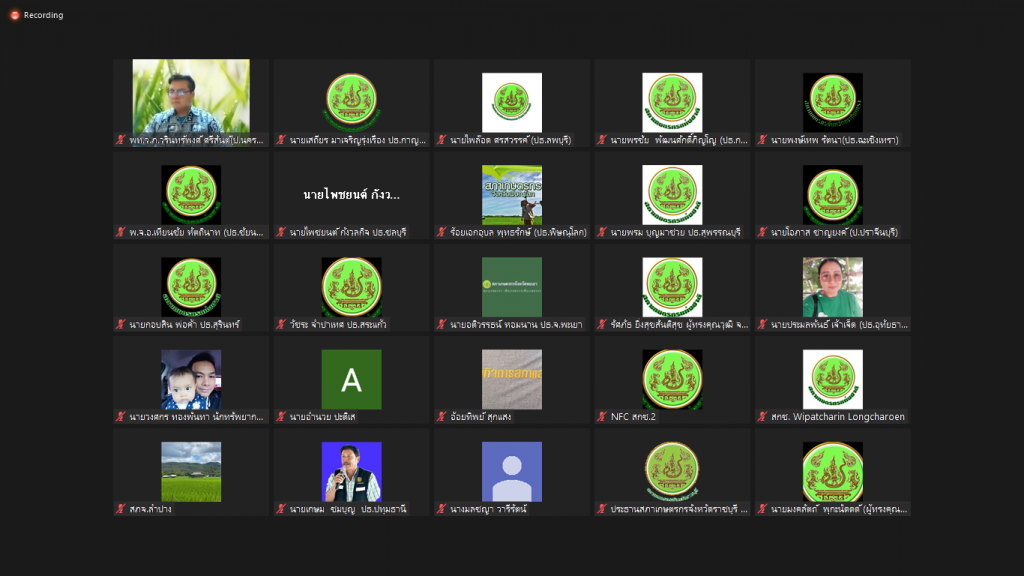Screen dimensions: 1024x576
Task: Select man speaking with microphone on blue avatar
Action: tap(351, 472)
